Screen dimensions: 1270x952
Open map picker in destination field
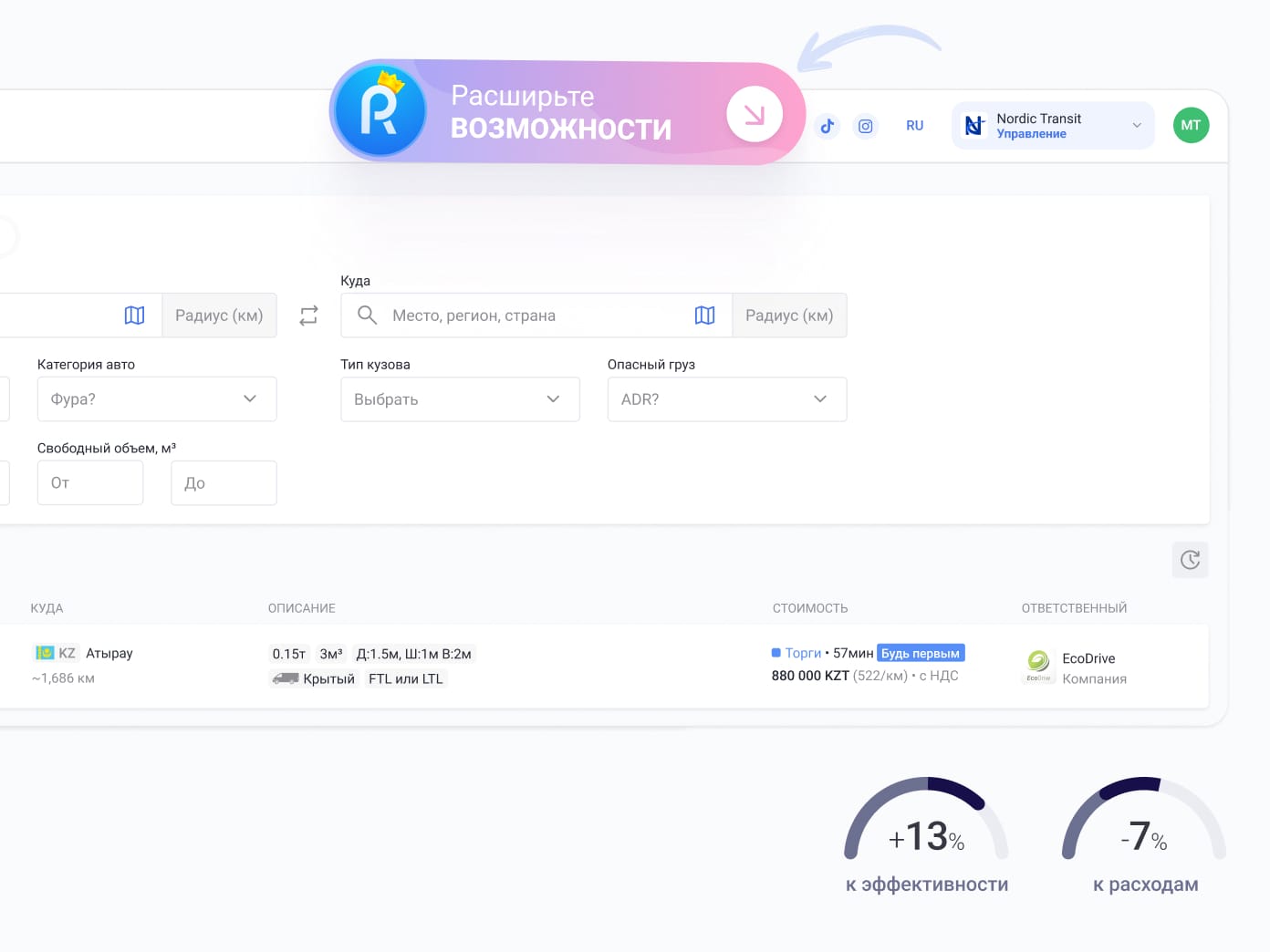point(704,316)
